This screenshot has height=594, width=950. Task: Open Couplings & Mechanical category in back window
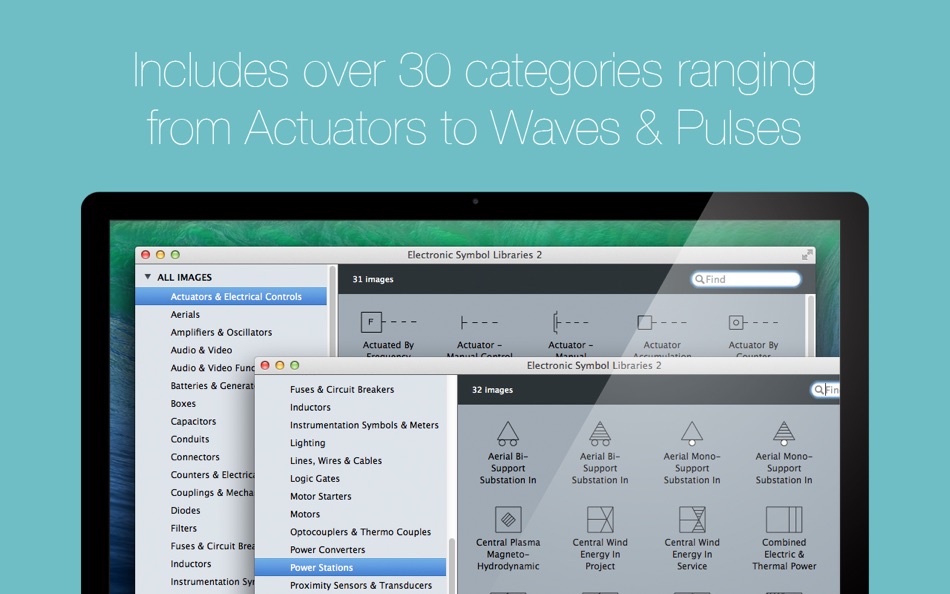point(211,493)
